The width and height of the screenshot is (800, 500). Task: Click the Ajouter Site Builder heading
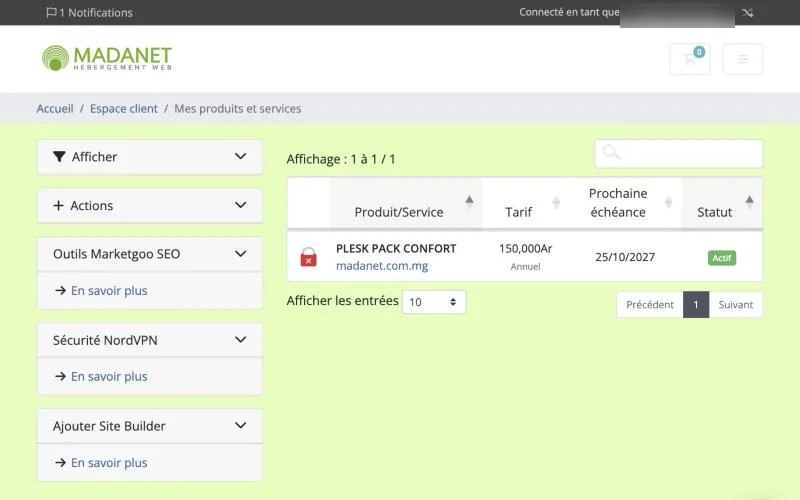(109, 426)
